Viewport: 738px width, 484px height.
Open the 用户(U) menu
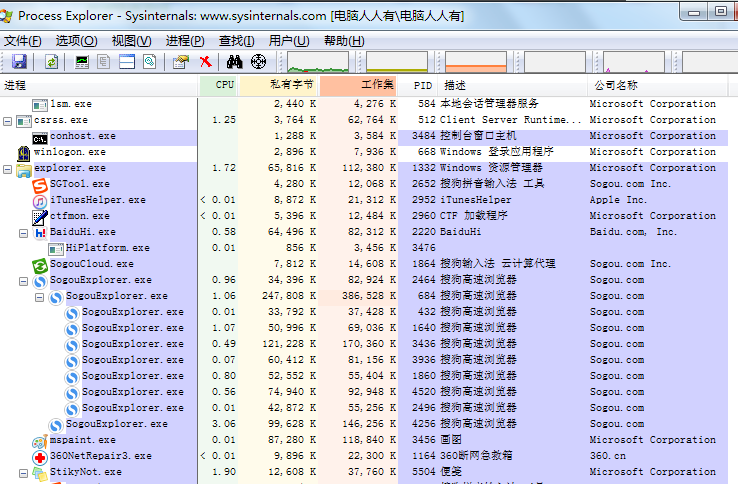(289, 41)
